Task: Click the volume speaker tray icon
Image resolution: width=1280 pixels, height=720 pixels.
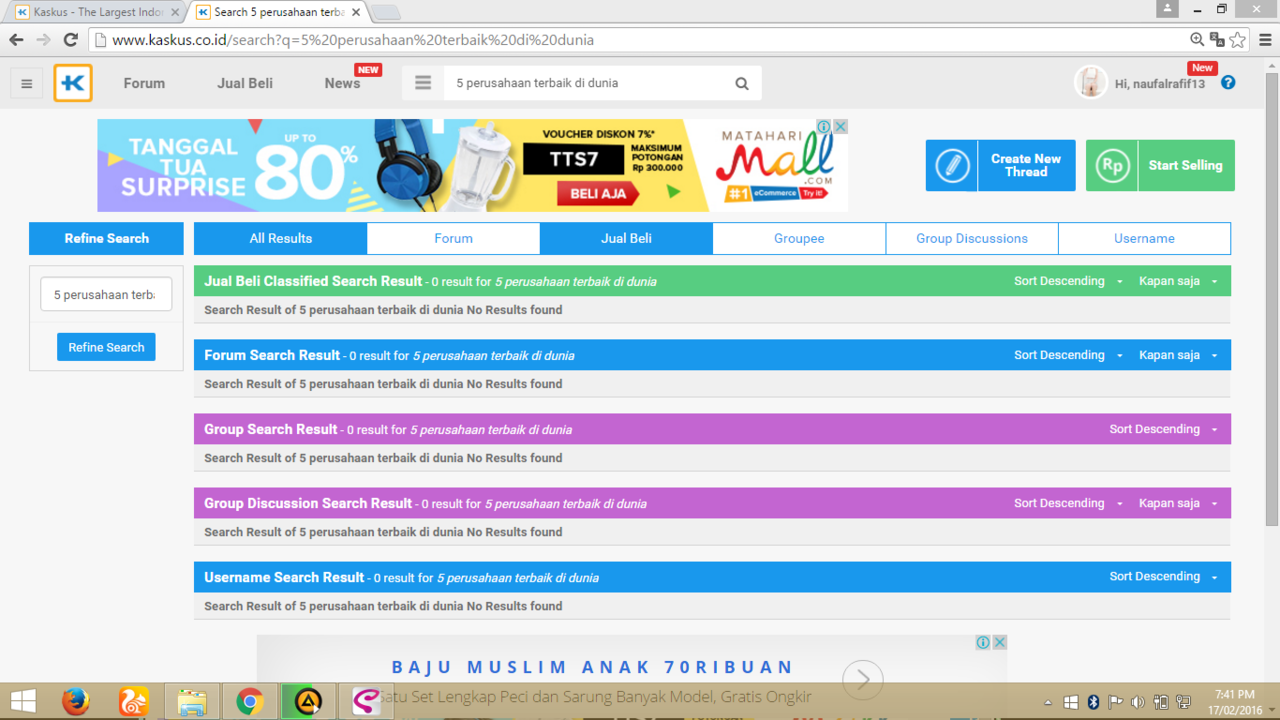Action: pyautogui.click(x=1138, y=702)
